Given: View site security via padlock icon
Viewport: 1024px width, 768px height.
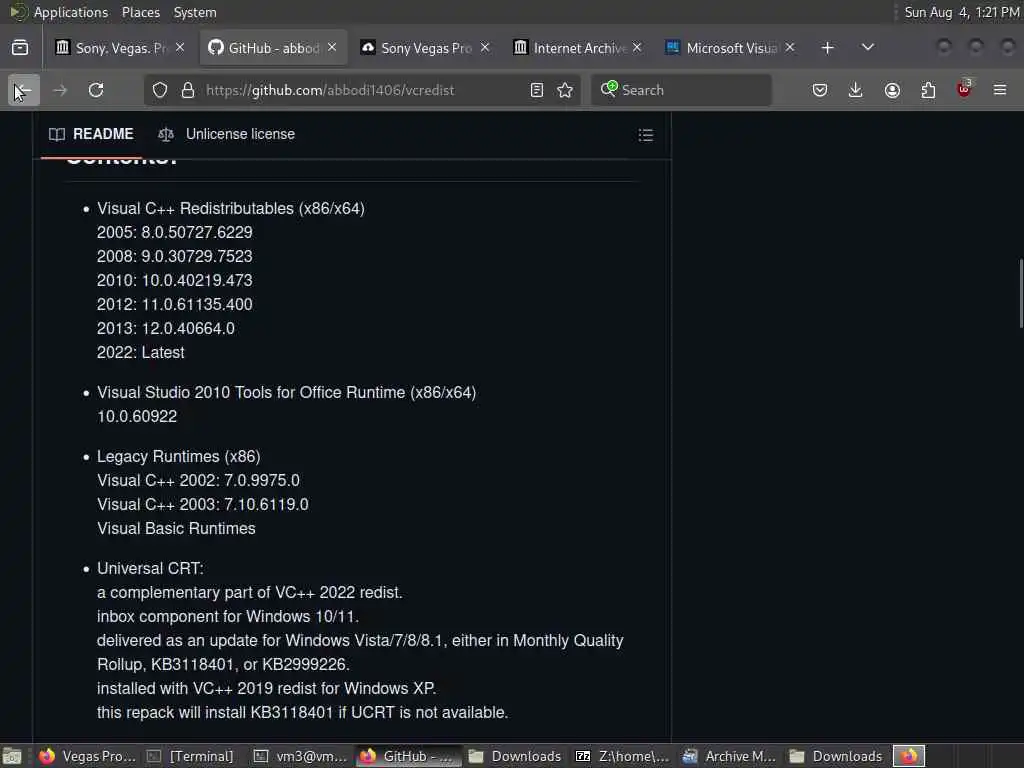Looking at the screenshot, I should tap(188, 90).
